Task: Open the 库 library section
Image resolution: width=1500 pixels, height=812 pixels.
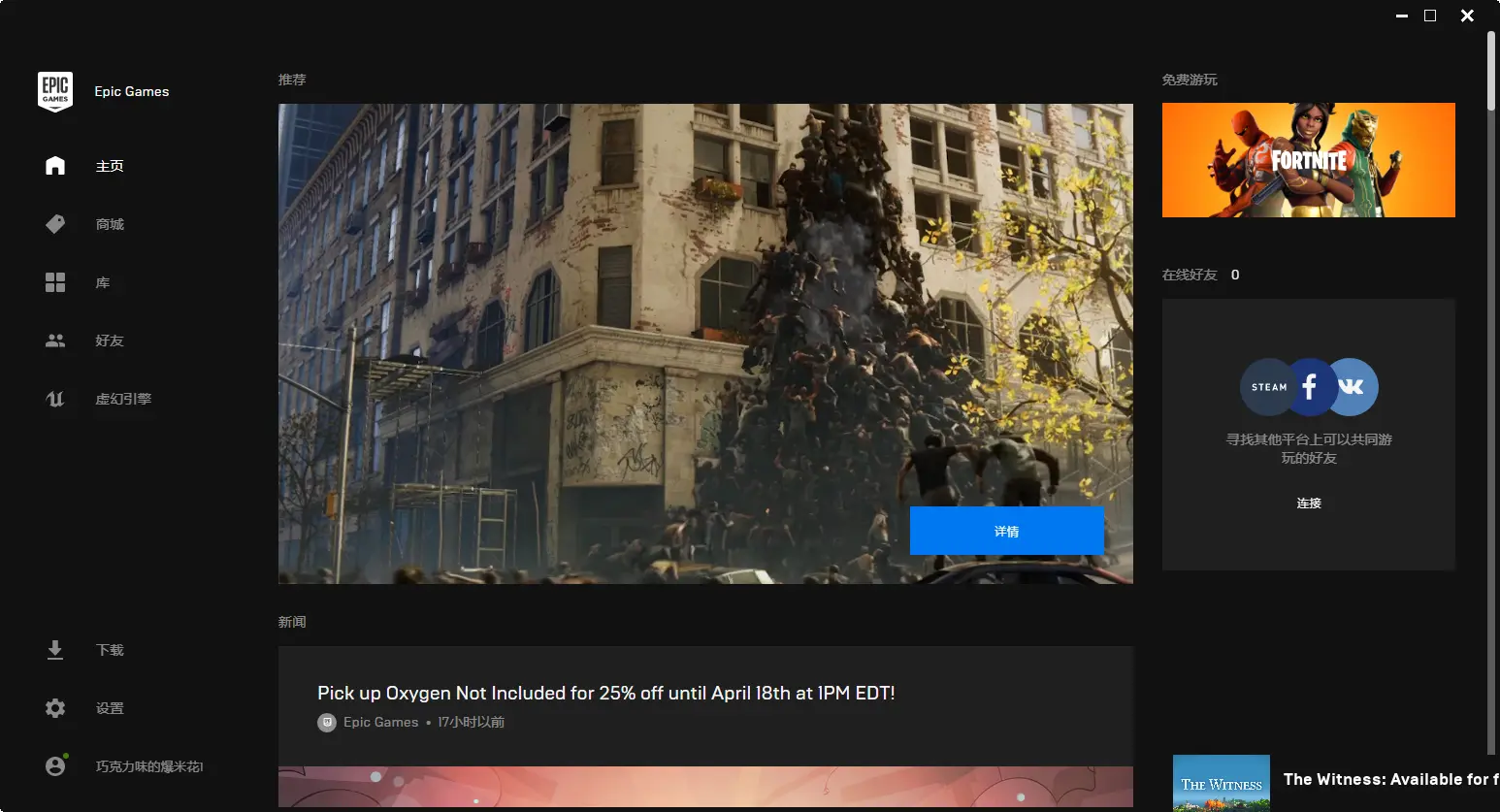Action: 103,282
